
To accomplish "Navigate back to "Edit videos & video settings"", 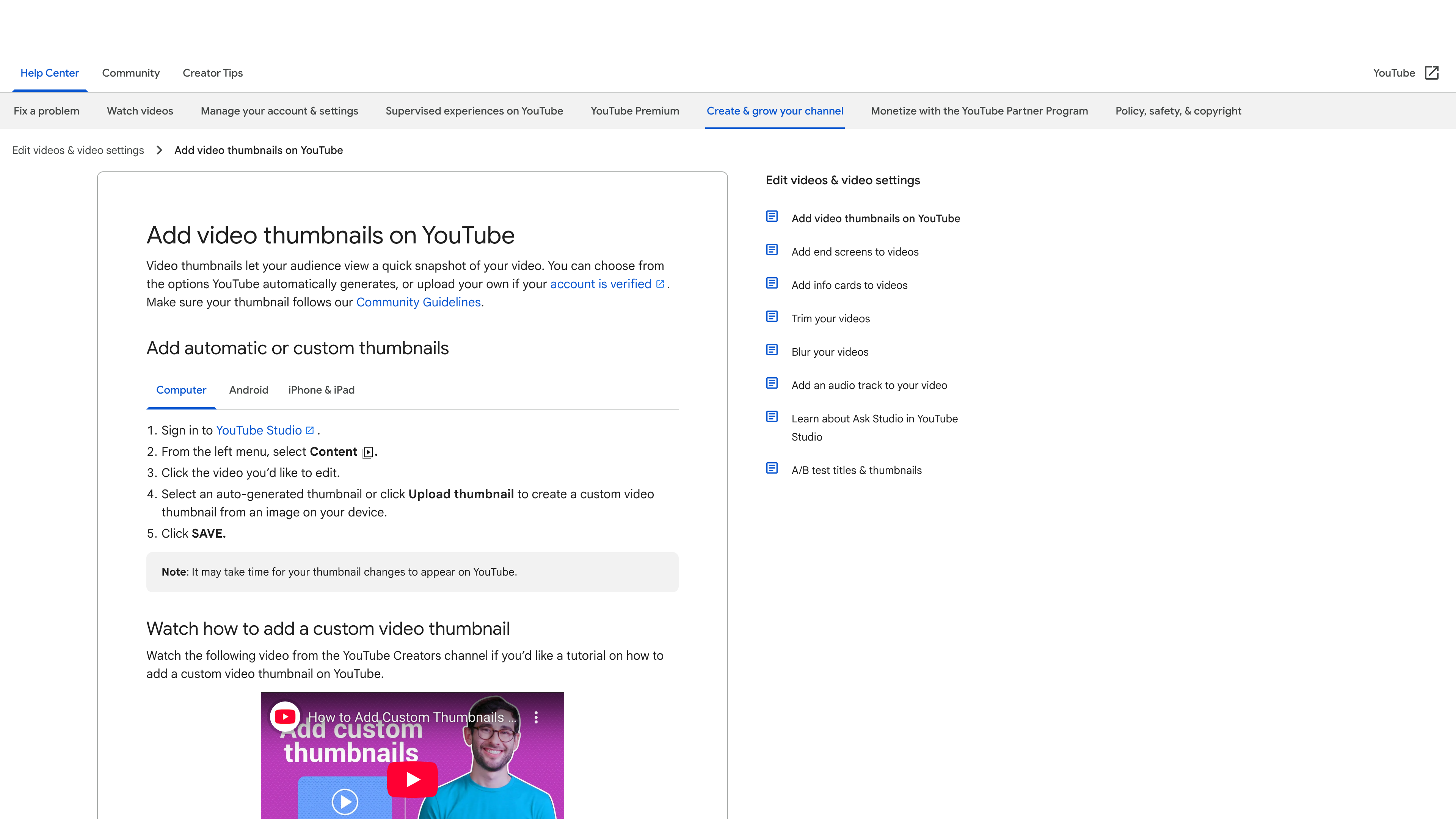I will 78,150.
